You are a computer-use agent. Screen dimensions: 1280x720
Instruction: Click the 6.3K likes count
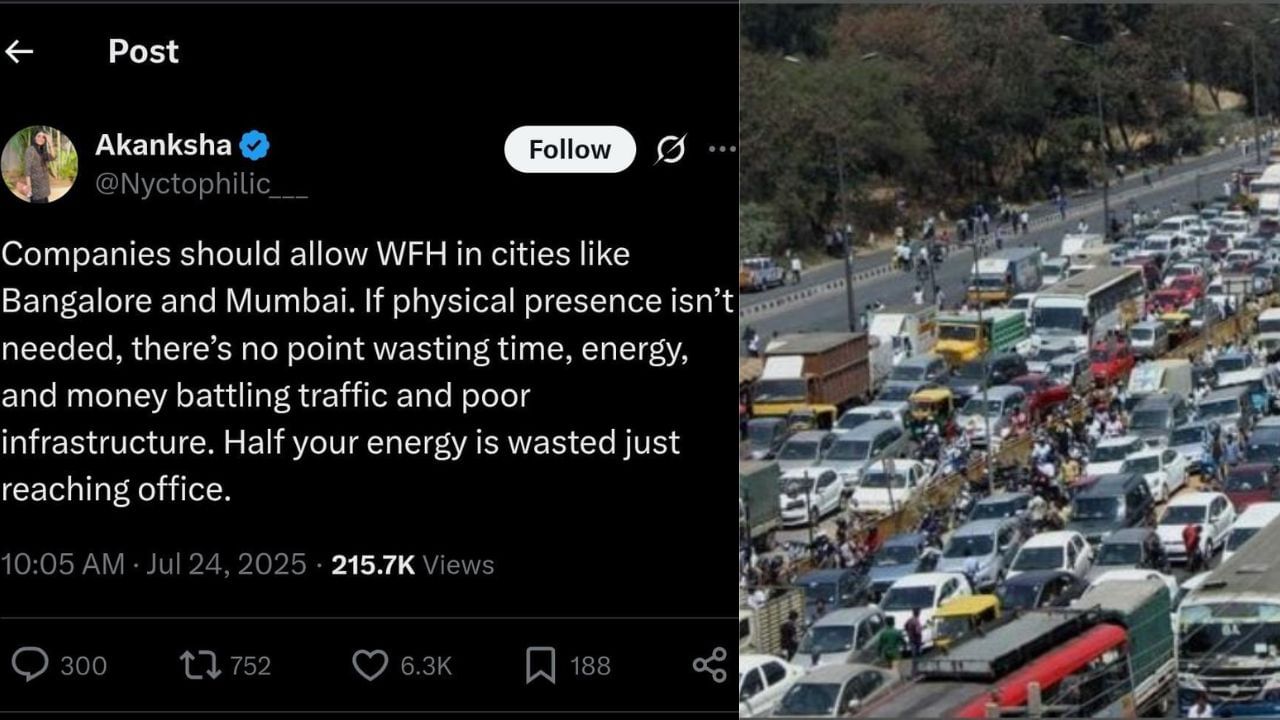pos(426,666)
